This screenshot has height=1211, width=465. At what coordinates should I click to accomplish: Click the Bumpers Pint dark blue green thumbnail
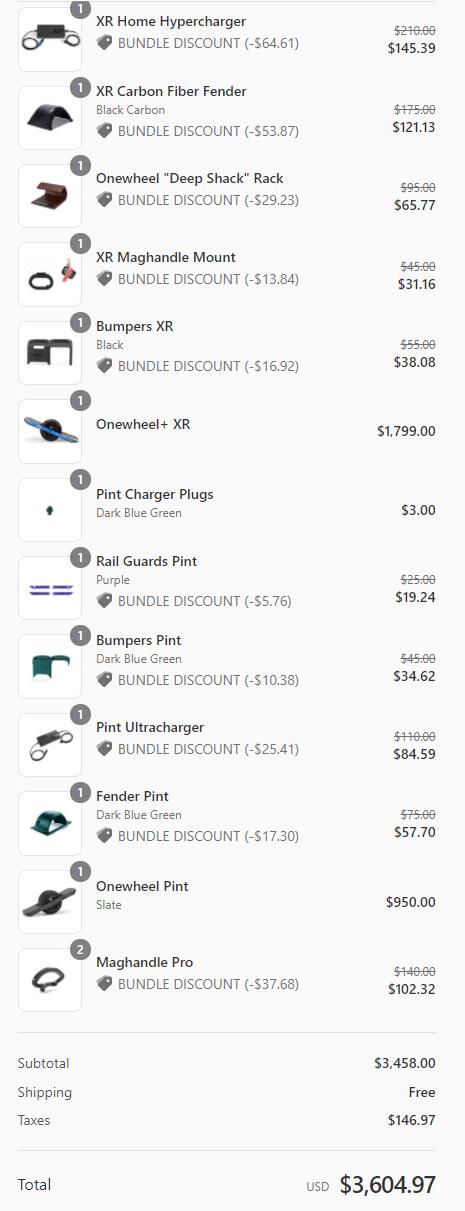click(50, 666)
